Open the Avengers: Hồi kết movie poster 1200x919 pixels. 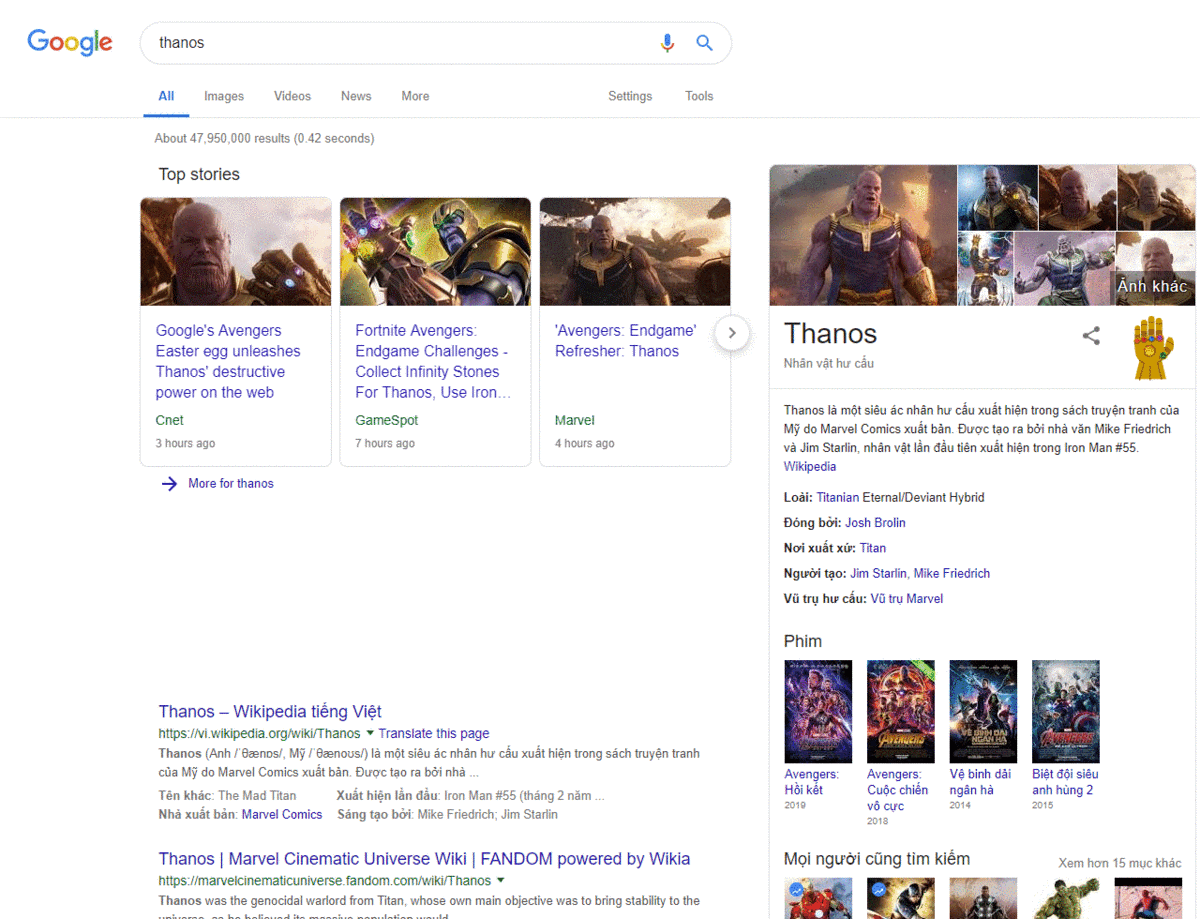click(x=818, y=711)
